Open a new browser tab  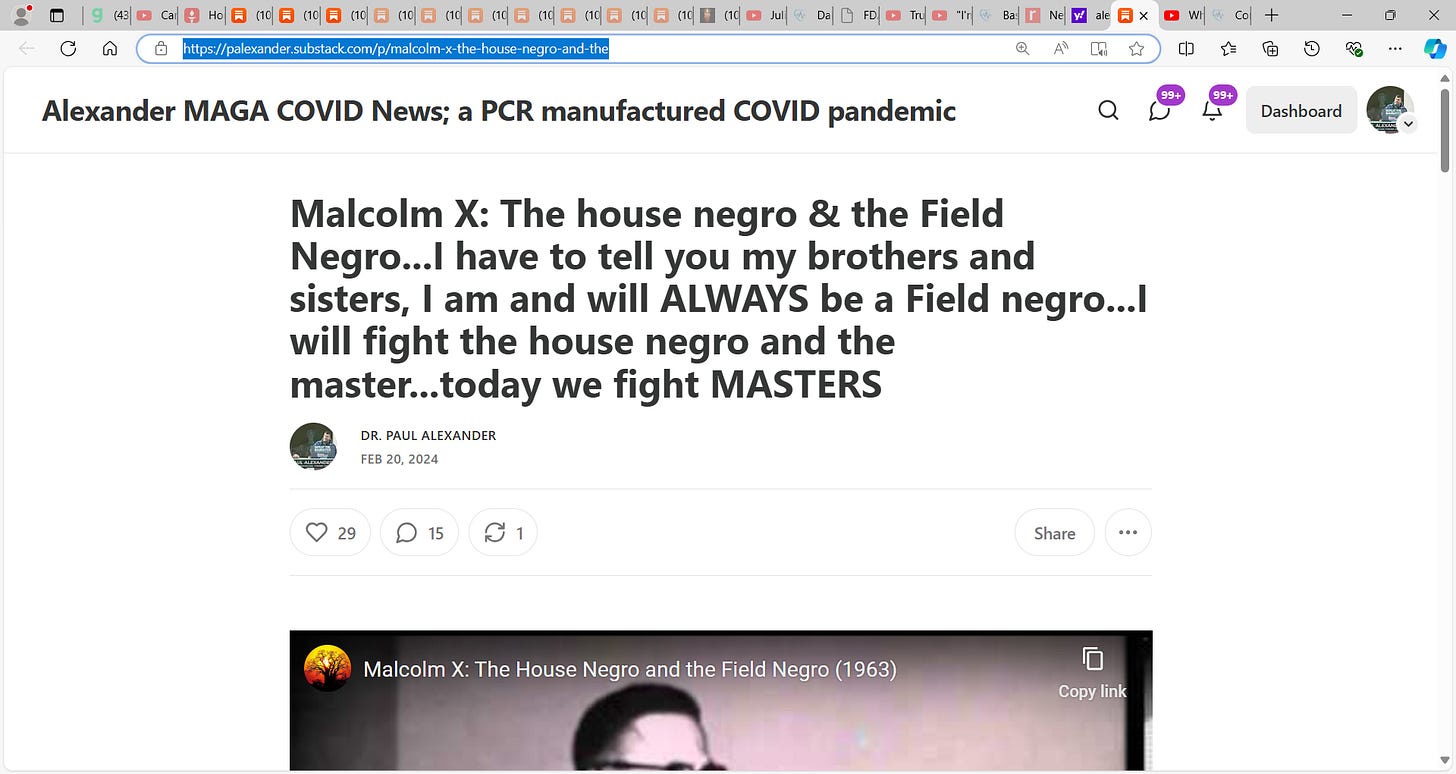pos(1271,15)
